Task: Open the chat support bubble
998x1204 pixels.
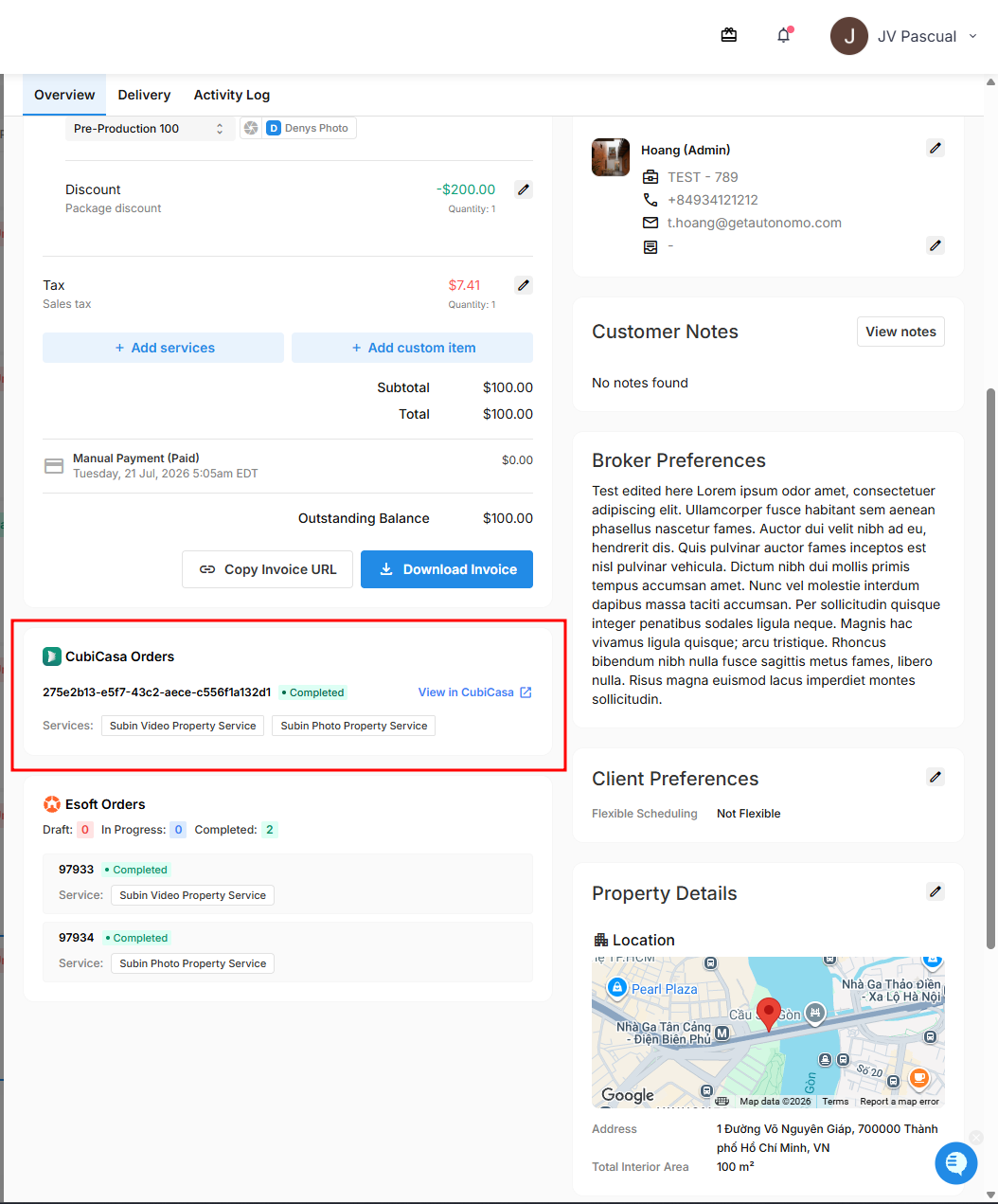Action: pyautogui.click(x=956, y=1162)
